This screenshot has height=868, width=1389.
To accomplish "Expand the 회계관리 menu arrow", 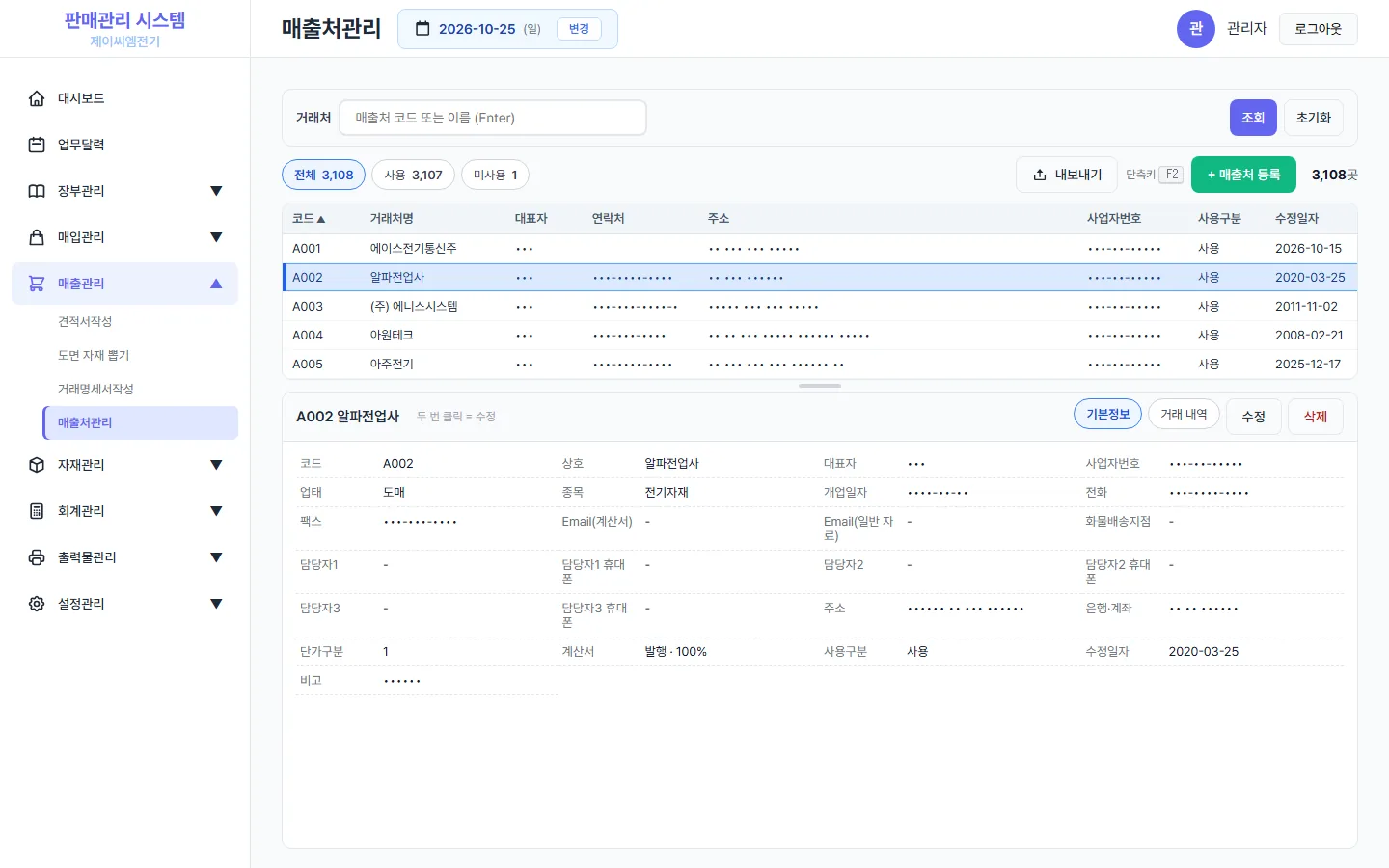I will click(216, 511).
